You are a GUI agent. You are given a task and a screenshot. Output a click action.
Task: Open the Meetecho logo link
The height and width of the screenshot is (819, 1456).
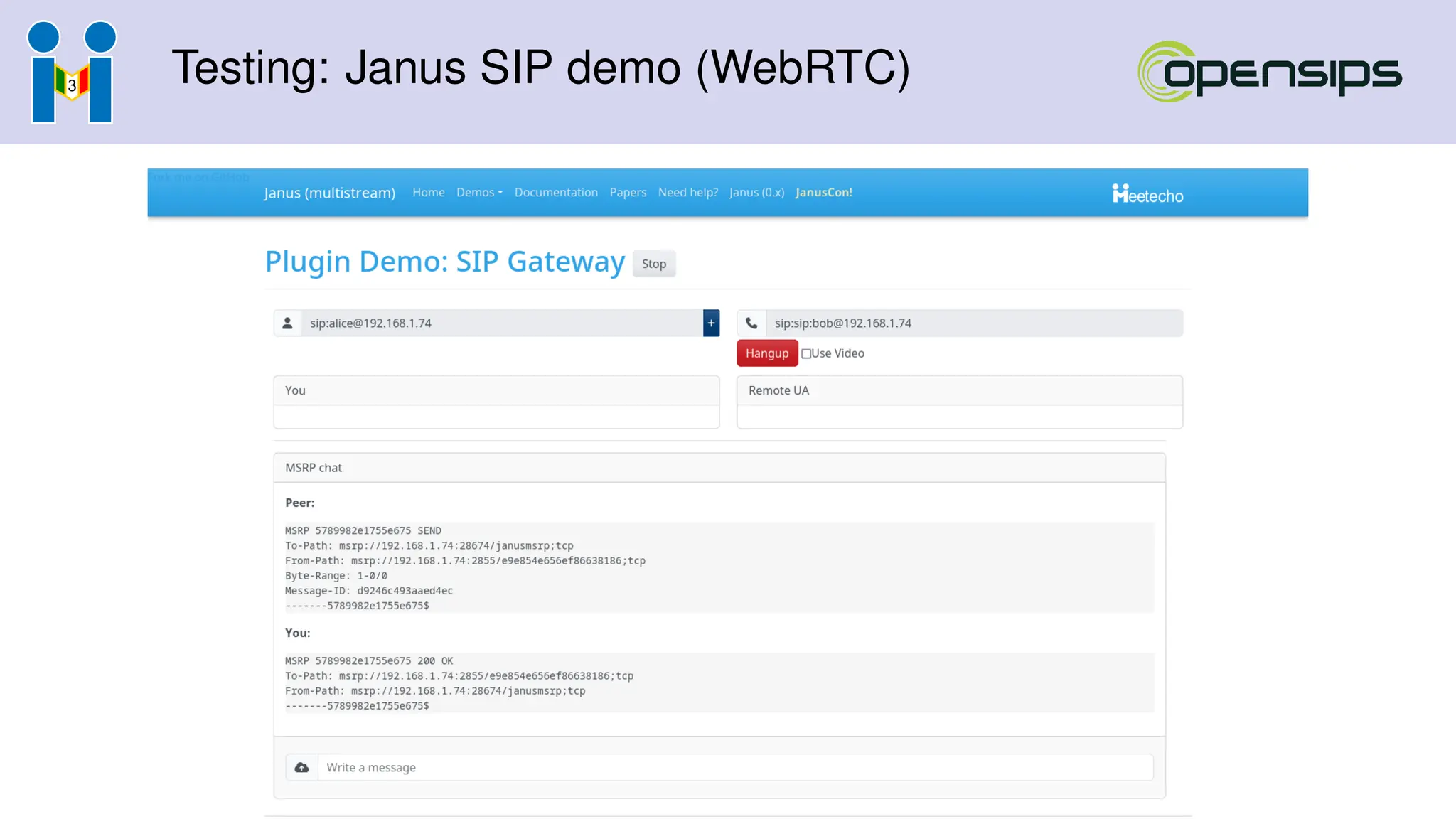(1147, 193)
